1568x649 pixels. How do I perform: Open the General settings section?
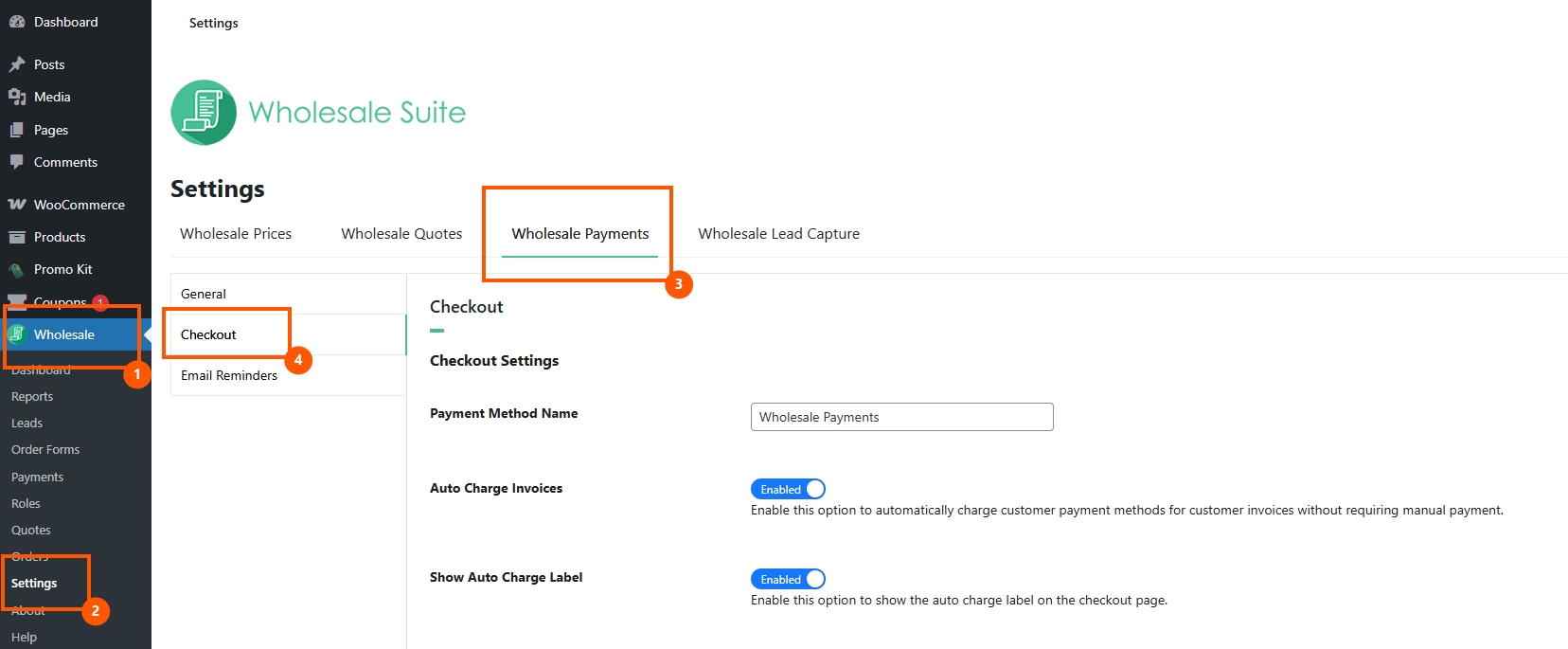click(204, 294)
